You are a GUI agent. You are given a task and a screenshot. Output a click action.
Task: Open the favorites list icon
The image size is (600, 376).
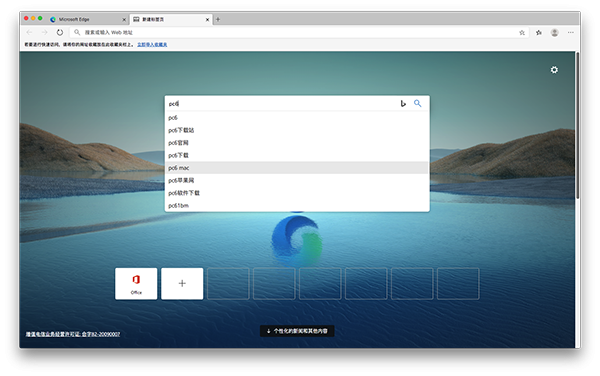[x=539, y=33]
